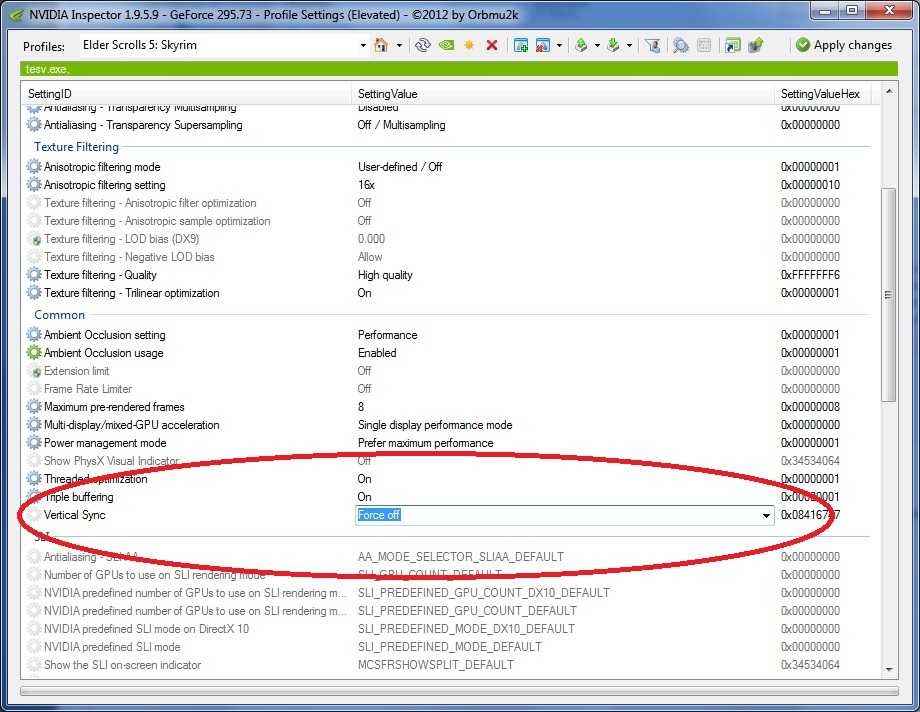Screen dimensions: 920x712
Task: Click the Off / Multisampling value
Action: point(401,125)
